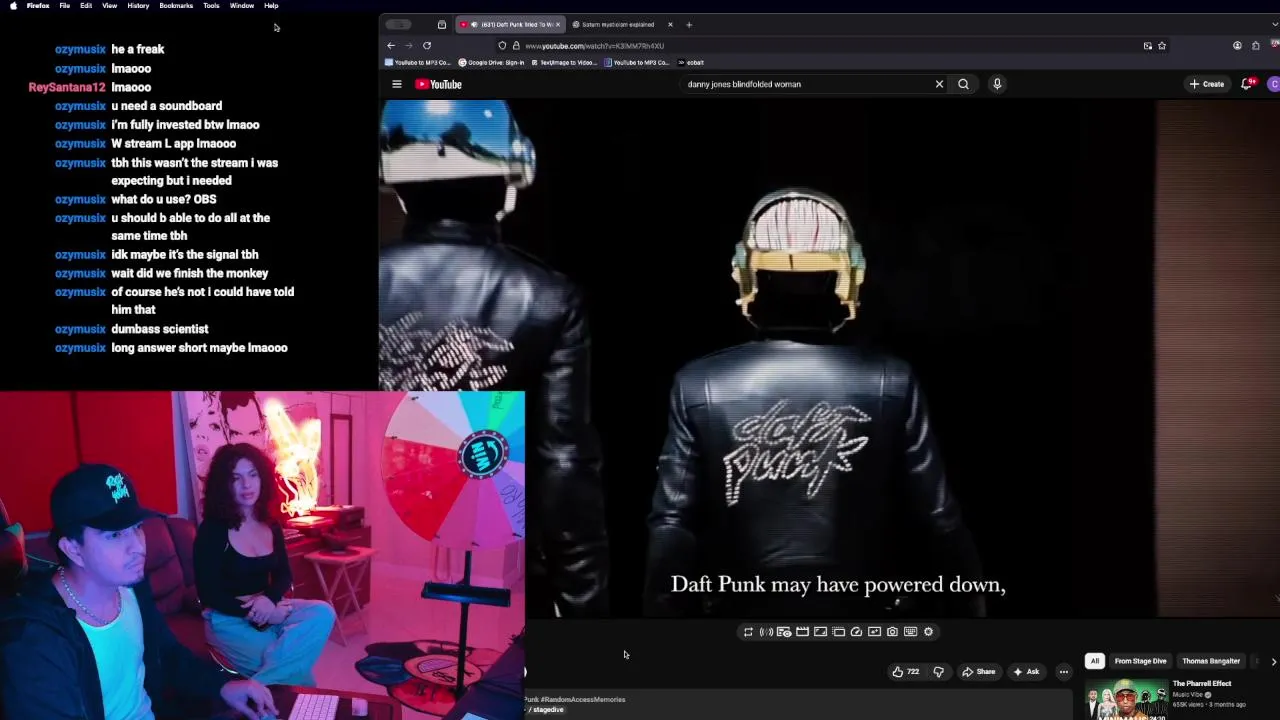Screen dimensions: 1280x720
Task: Click the stagedive channel handle
Action: [x=548, y=710]
